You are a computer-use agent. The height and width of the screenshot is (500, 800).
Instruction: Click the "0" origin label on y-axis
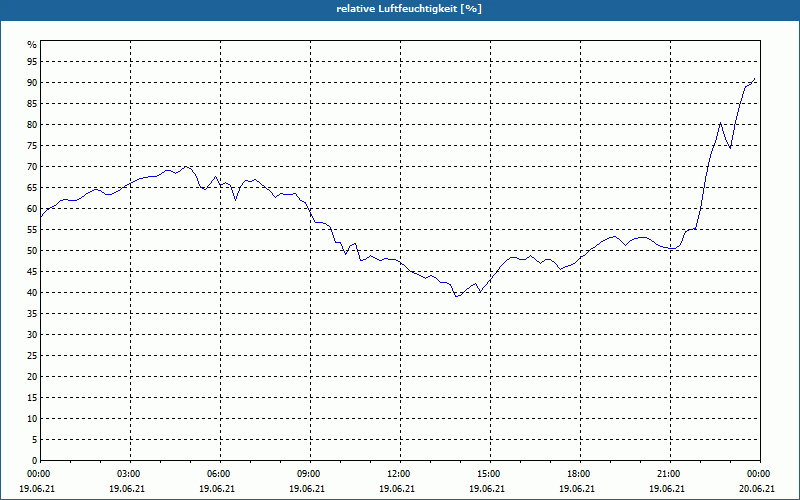point(35,461)
